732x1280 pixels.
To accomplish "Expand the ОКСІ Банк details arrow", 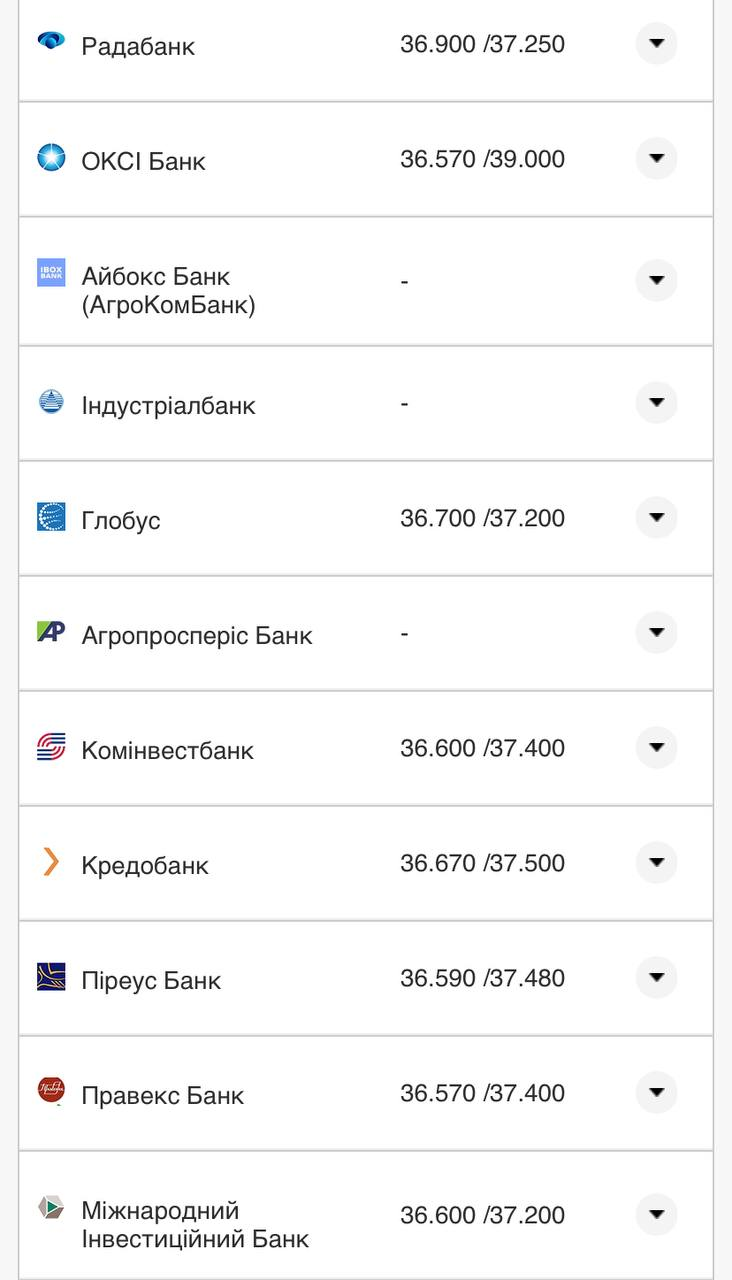I will click(656, 158).
